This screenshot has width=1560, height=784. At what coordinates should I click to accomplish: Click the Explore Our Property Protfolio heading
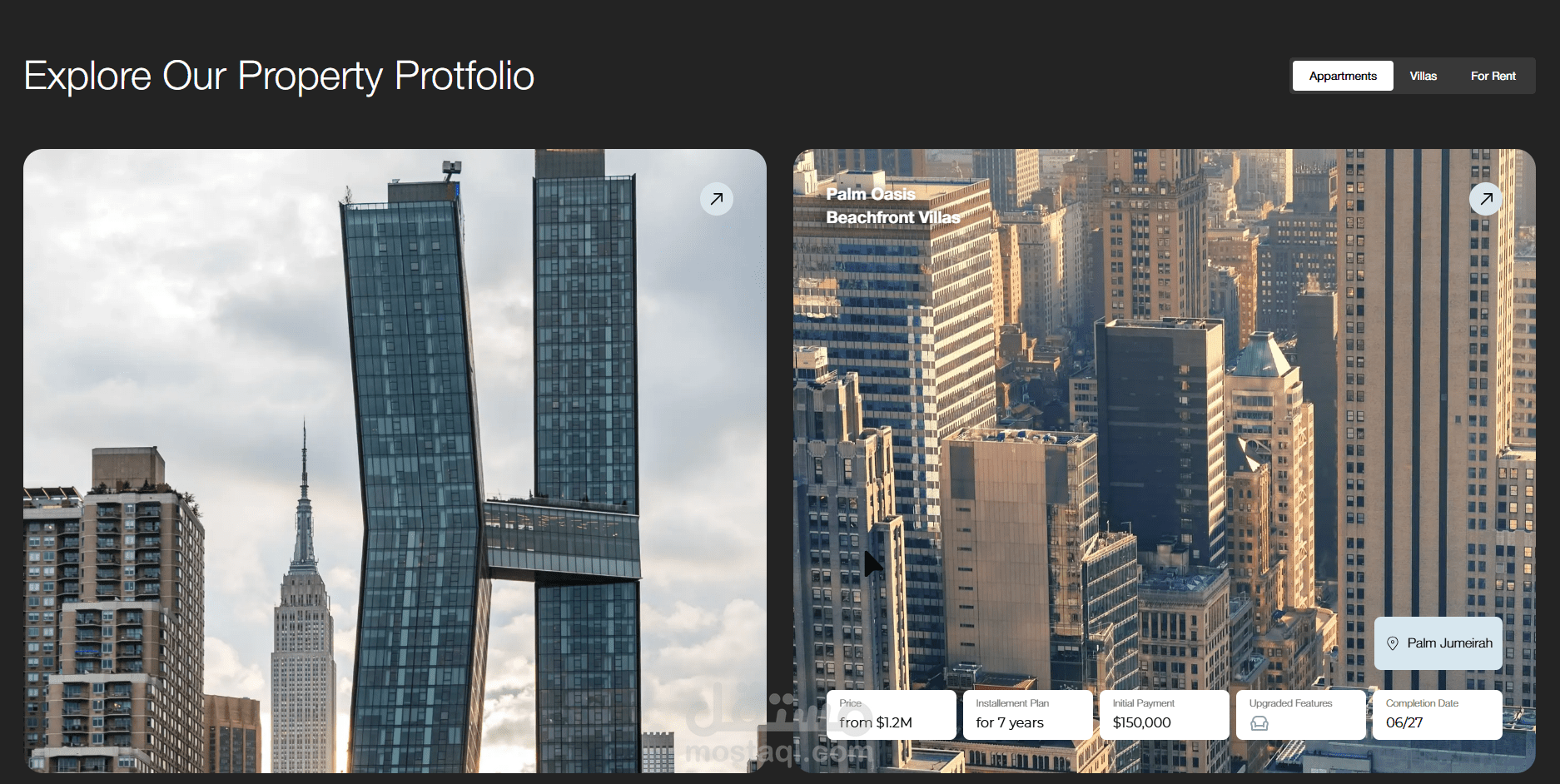[279, 77]
